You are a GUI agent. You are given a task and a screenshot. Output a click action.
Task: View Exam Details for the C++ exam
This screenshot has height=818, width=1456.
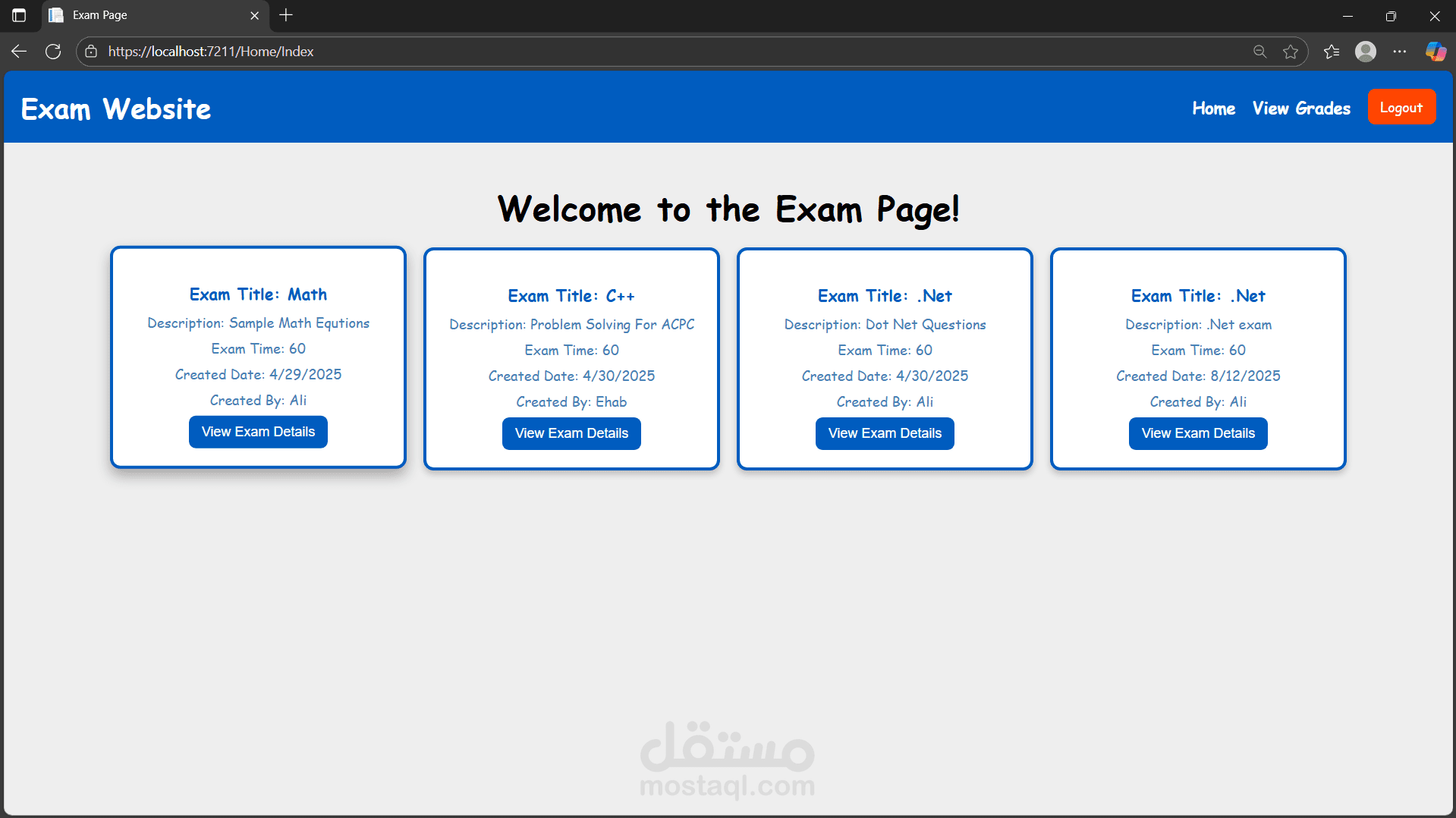(571, 433)
